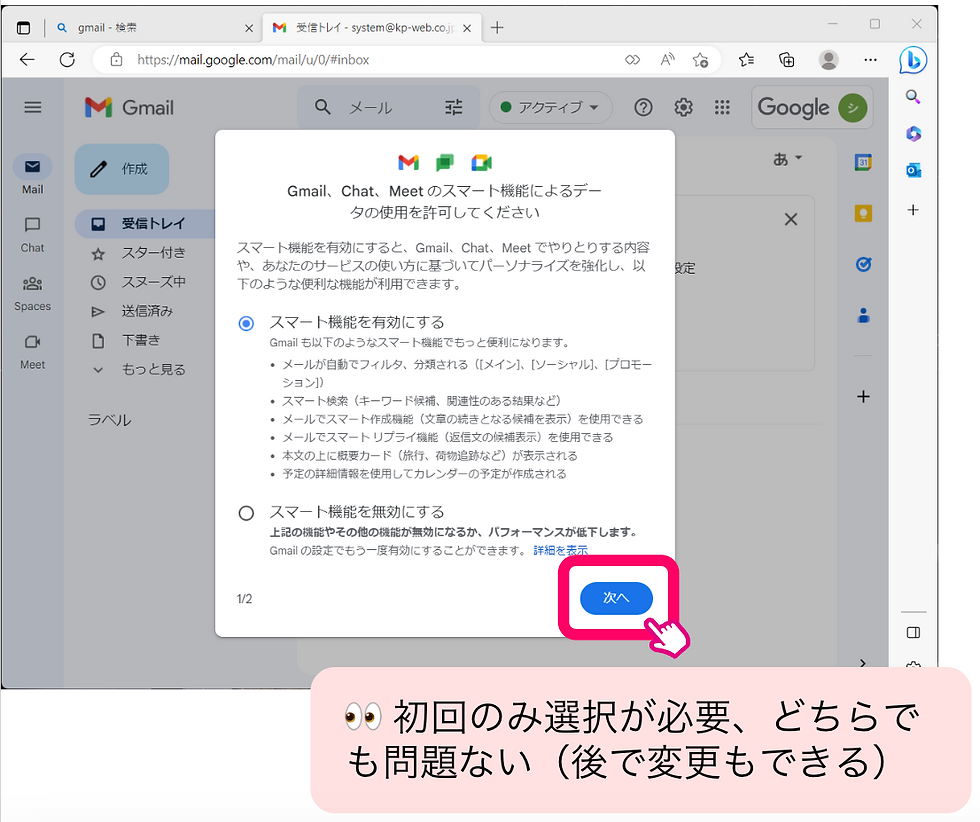Click 作成 compose button

coord(122,169)
